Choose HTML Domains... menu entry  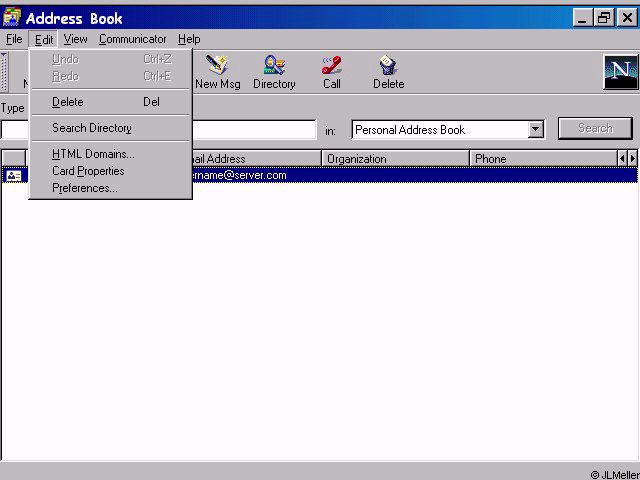coord(110,154)
